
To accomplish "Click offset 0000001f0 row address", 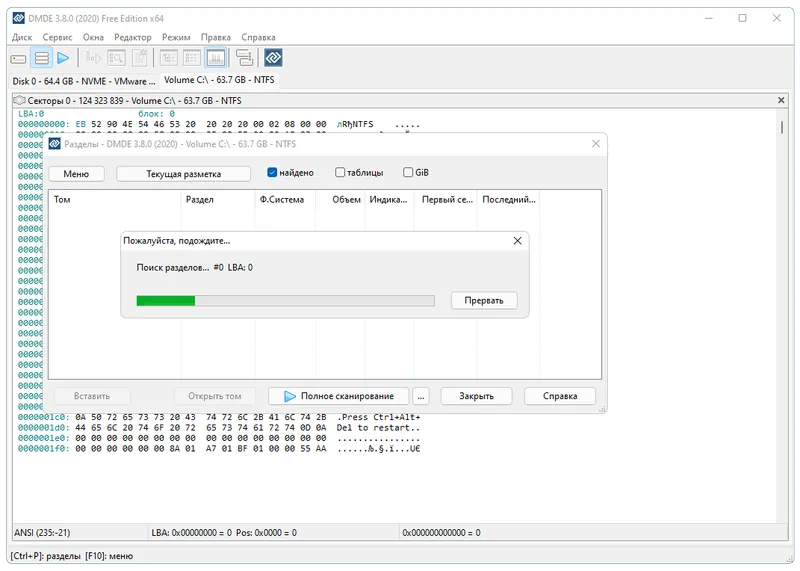I will coord(43,449).
